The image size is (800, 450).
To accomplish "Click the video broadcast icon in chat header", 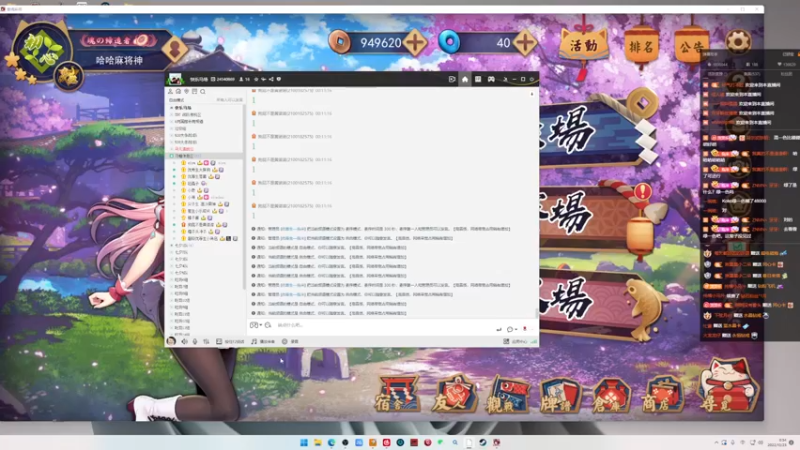I will click(x=452, y=79).
